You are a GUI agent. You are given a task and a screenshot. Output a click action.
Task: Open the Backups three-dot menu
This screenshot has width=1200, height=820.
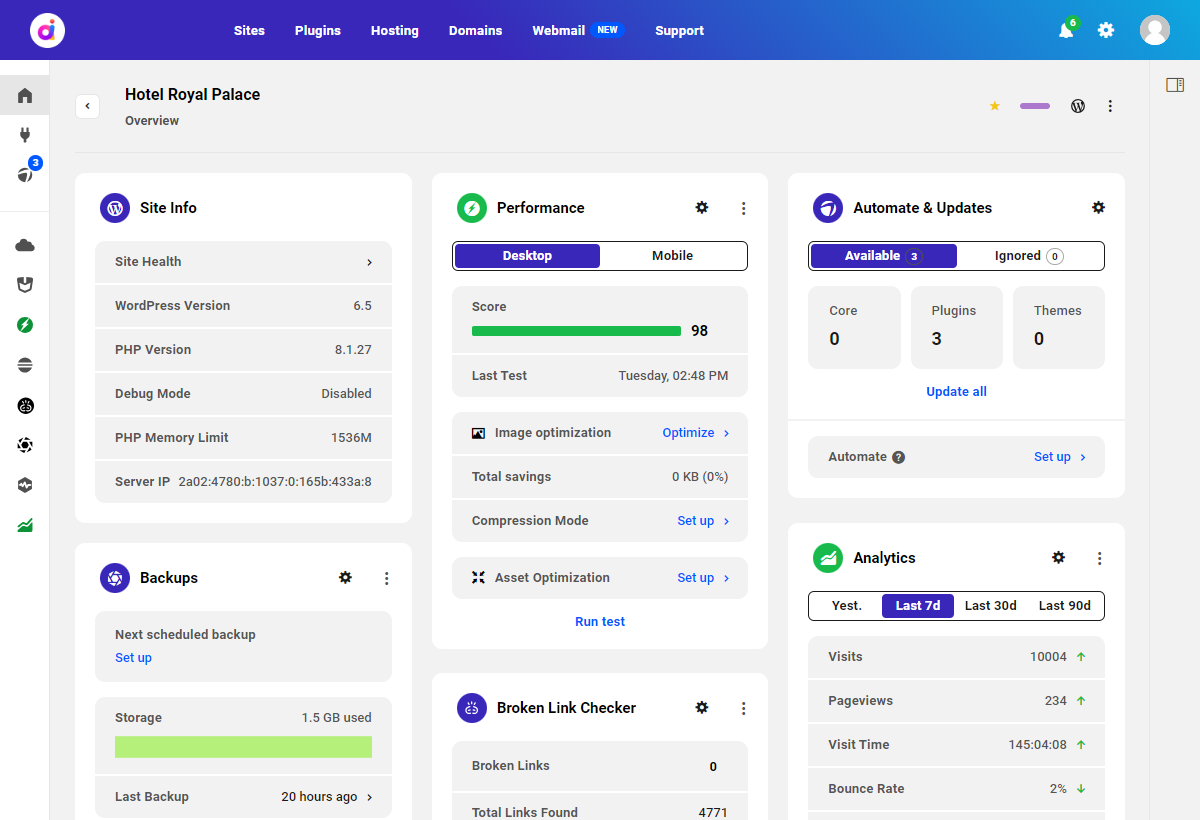(387, 578)
